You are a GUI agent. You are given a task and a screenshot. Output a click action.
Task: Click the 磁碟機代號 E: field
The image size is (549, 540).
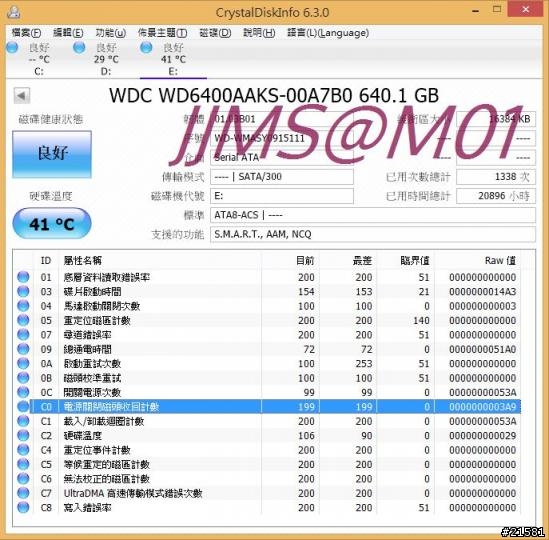pos(282,196)
